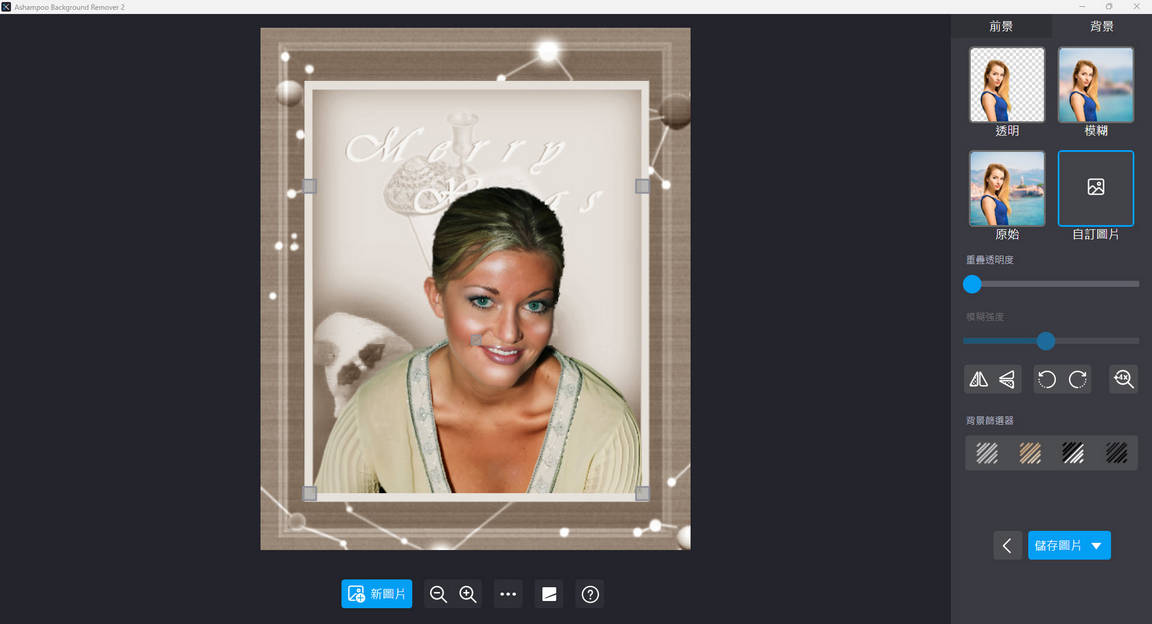Rotate the image clockwise
The width and height of the screenshot is (1152, 624).
click(1078, 379)
